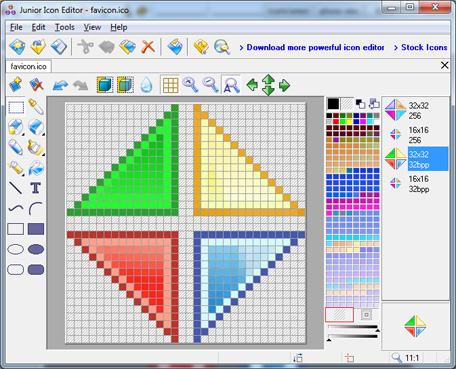Open the View menu
The height and width of the screenshot is (369, 456).
[x=92, y=27]
